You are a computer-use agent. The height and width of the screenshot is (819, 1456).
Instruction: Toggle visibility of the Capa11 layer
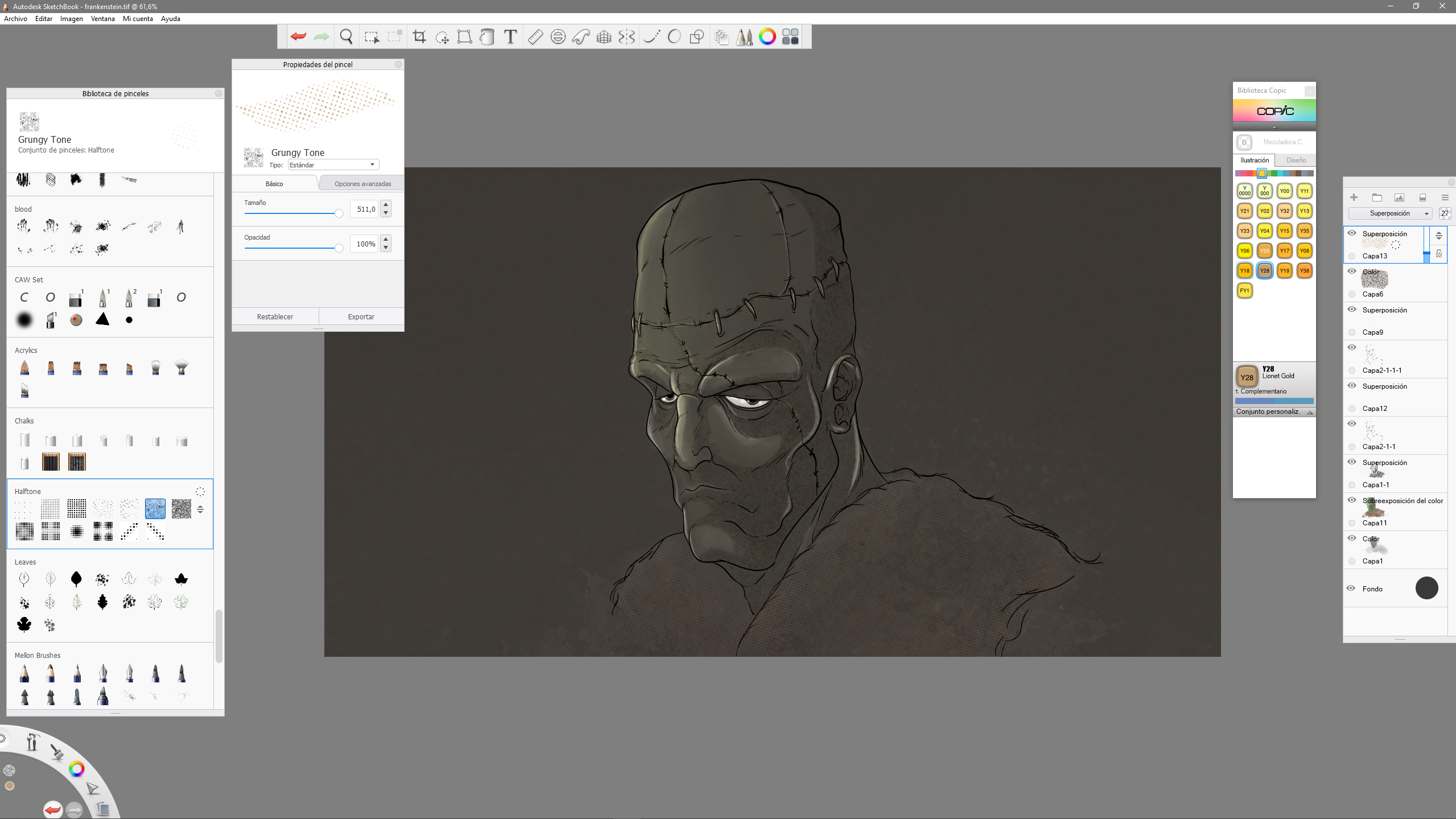point(1352,500)
